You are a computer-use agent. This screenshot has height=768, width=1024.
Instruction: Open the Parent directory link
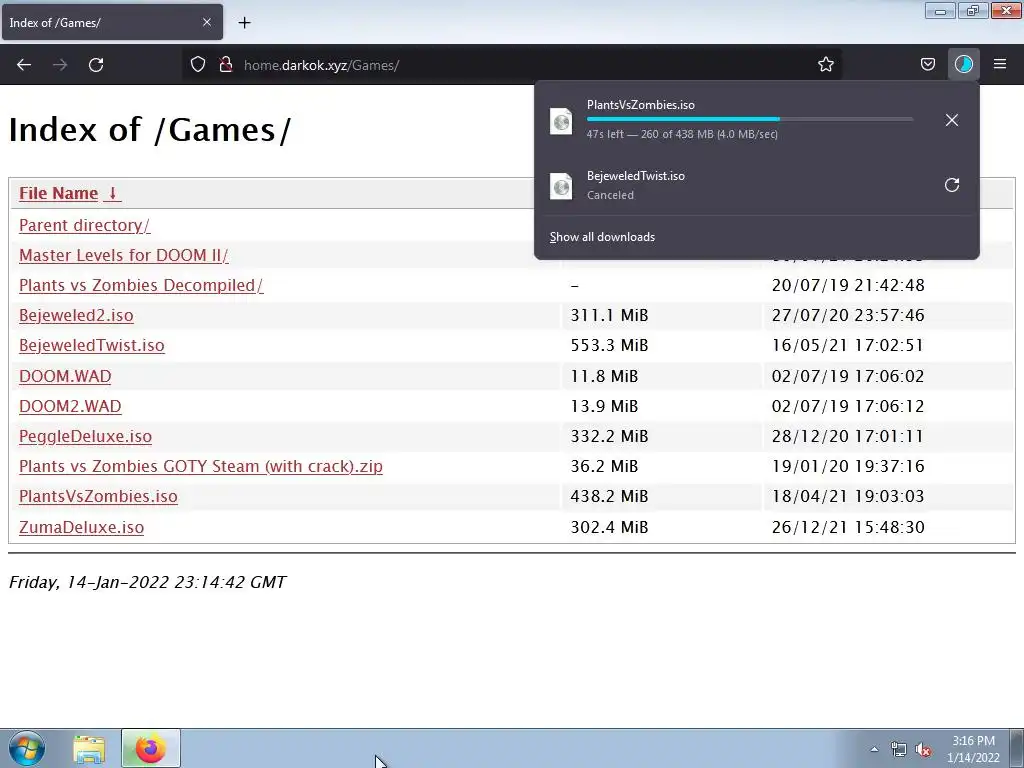point(84,225)
